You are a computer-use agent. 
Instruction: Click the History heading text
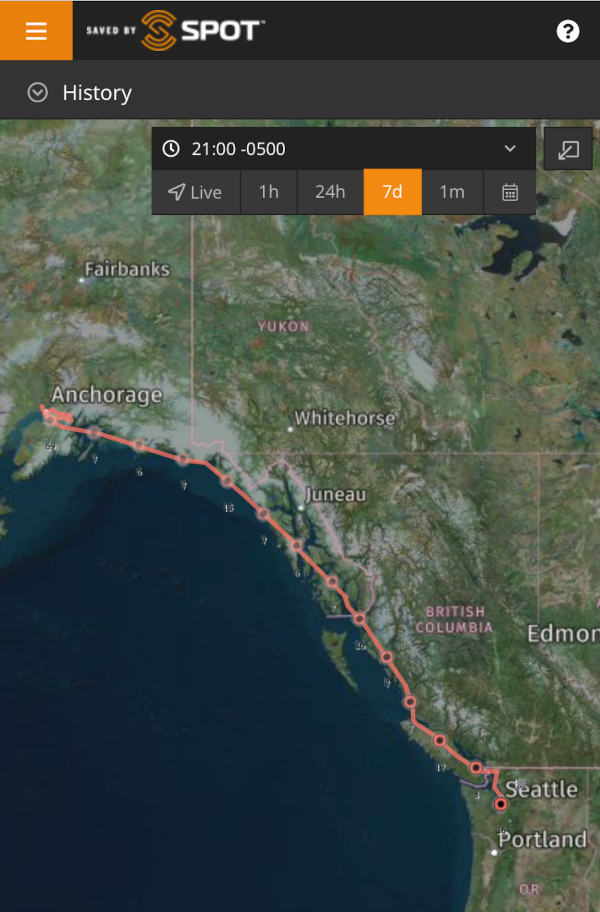tap(97, 93)
